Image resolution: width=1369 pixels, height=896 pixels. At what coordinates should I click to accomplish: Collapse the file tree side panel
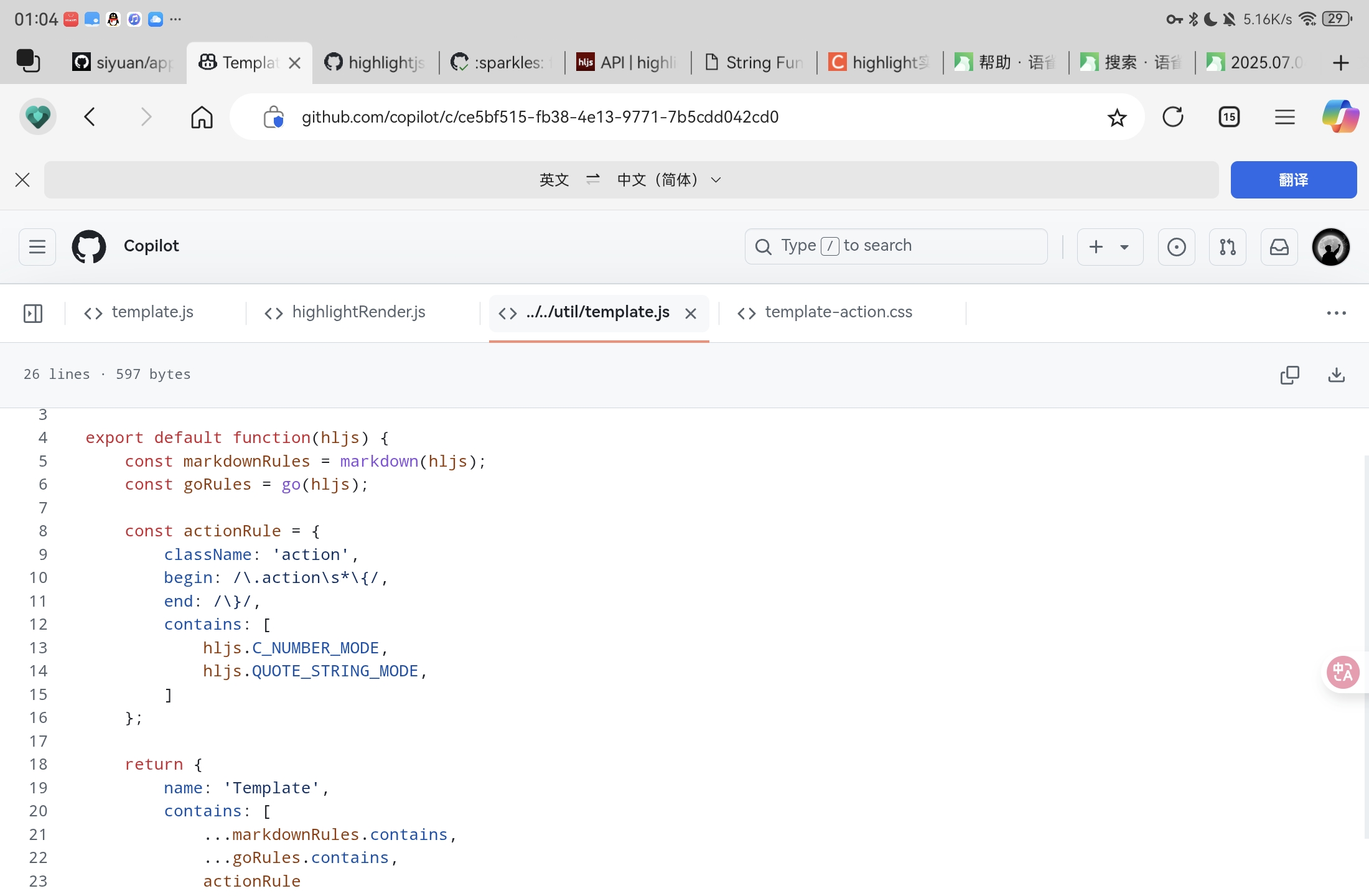click(32, 313)
